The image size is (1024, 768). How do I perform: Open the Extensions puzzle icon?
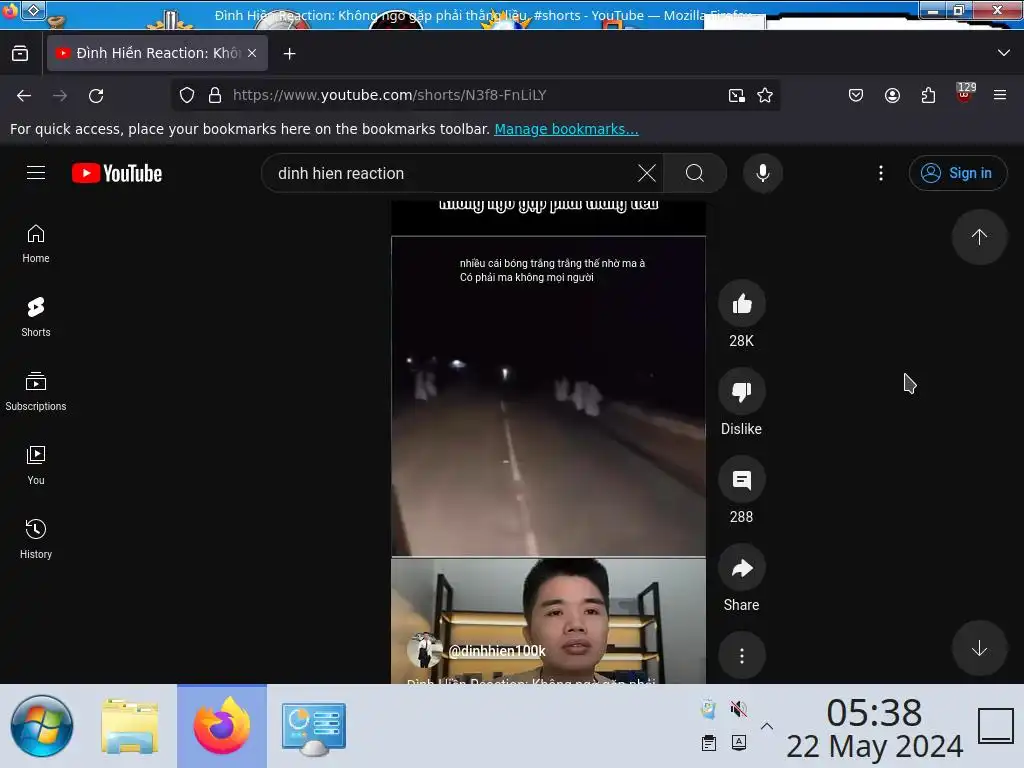point(928,95)
